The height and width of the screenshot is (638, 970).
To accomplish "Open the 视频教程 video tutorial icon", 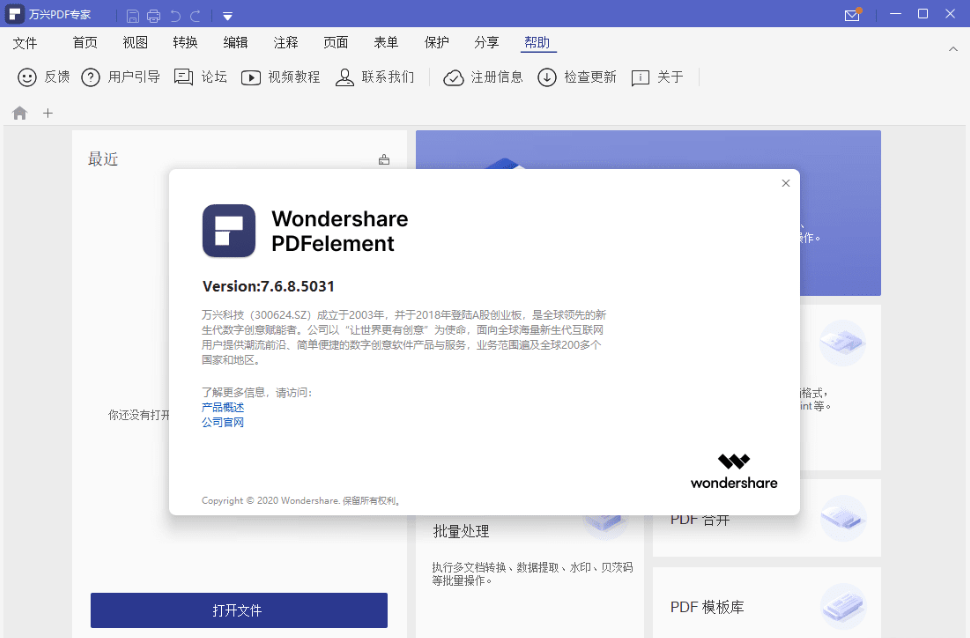I will pos(251,77).
